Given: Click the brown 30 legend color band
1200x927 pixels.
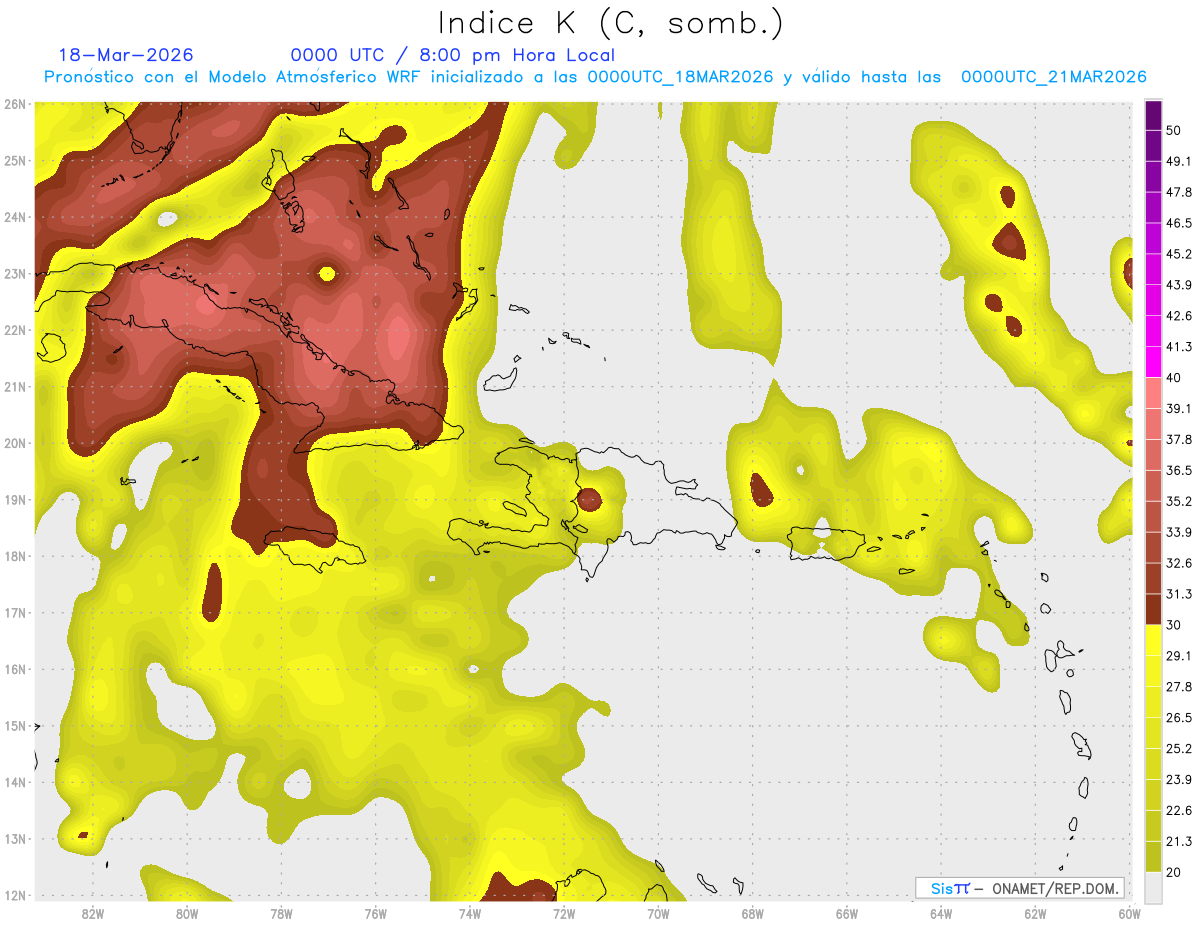Looking at the screenshot, I should click(x=1154, y=609).
